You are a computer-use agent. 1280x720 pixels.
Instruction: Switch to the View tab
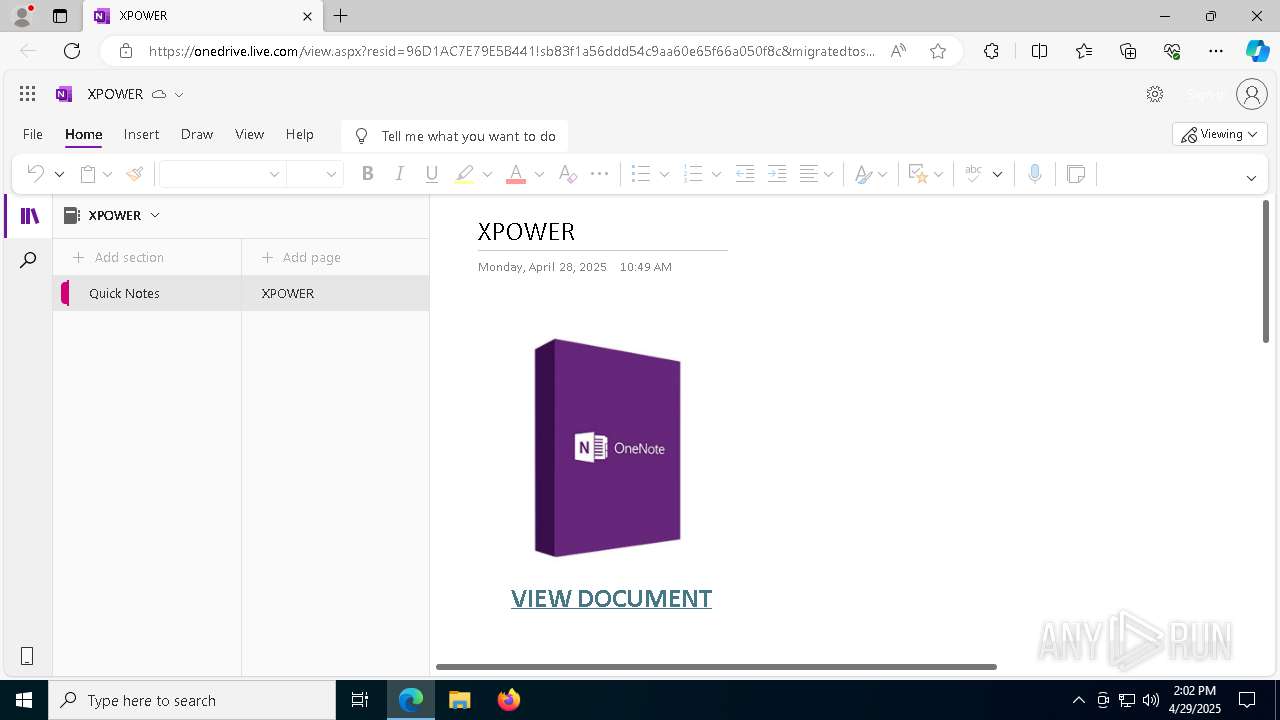click(249, 134)
